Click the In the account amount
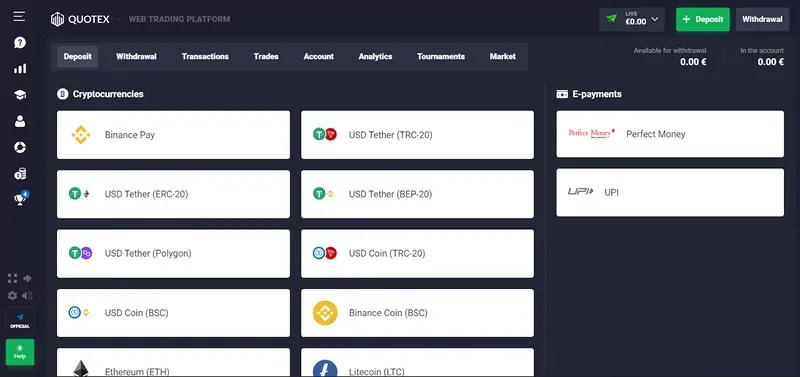Image resolution: width=800 pixels, height=377 pixels. pyautogui.click(x=770, y=62)
